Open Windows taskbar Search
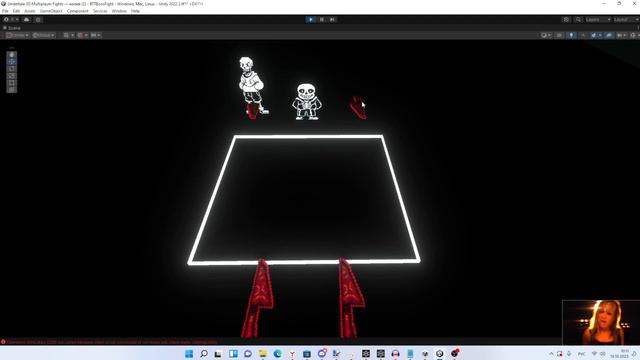The image size is (640, 360). click(x=203, y=353)
